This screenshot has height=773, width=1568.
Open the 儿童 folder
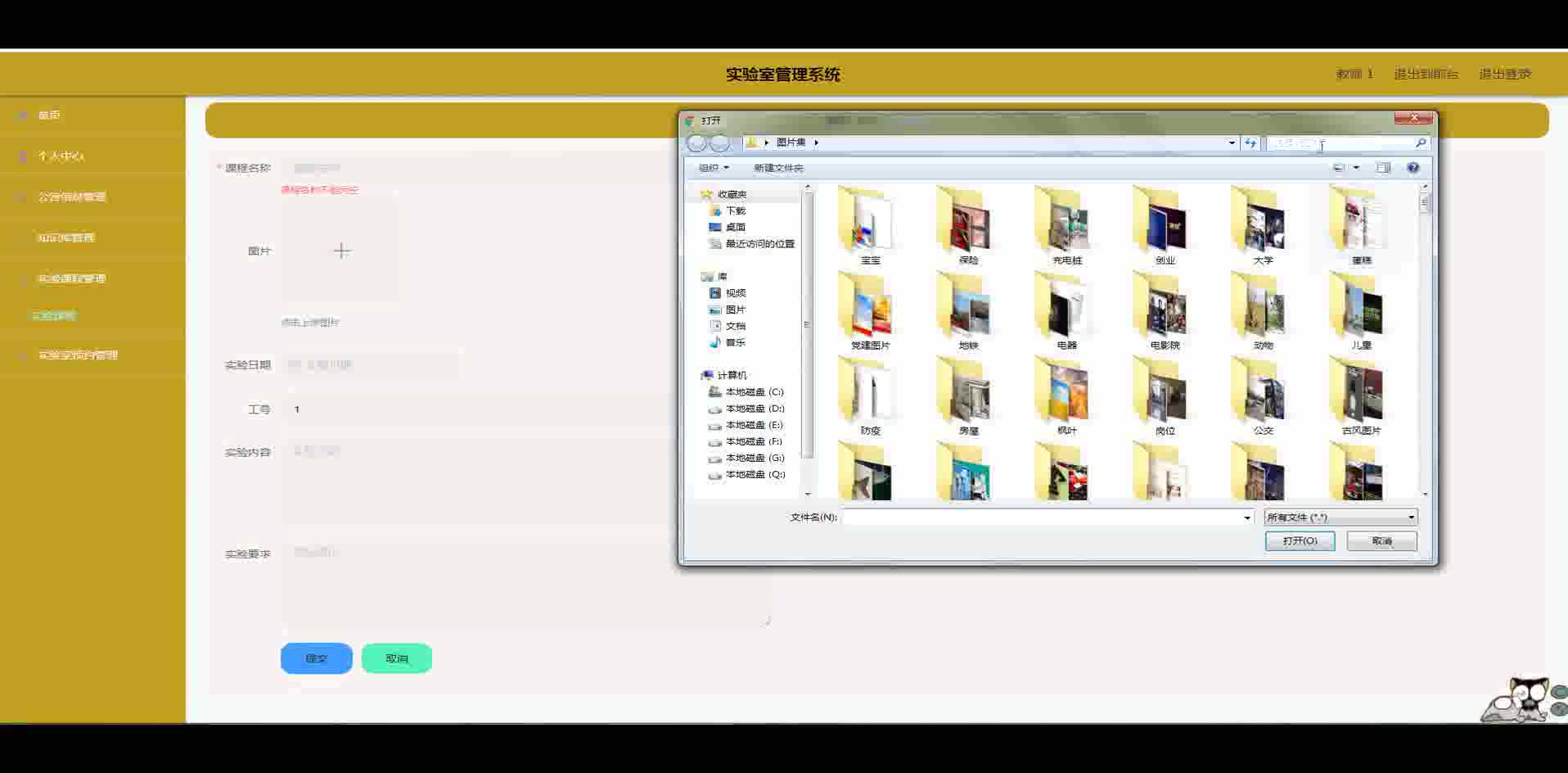click(x=1361, y=312)
